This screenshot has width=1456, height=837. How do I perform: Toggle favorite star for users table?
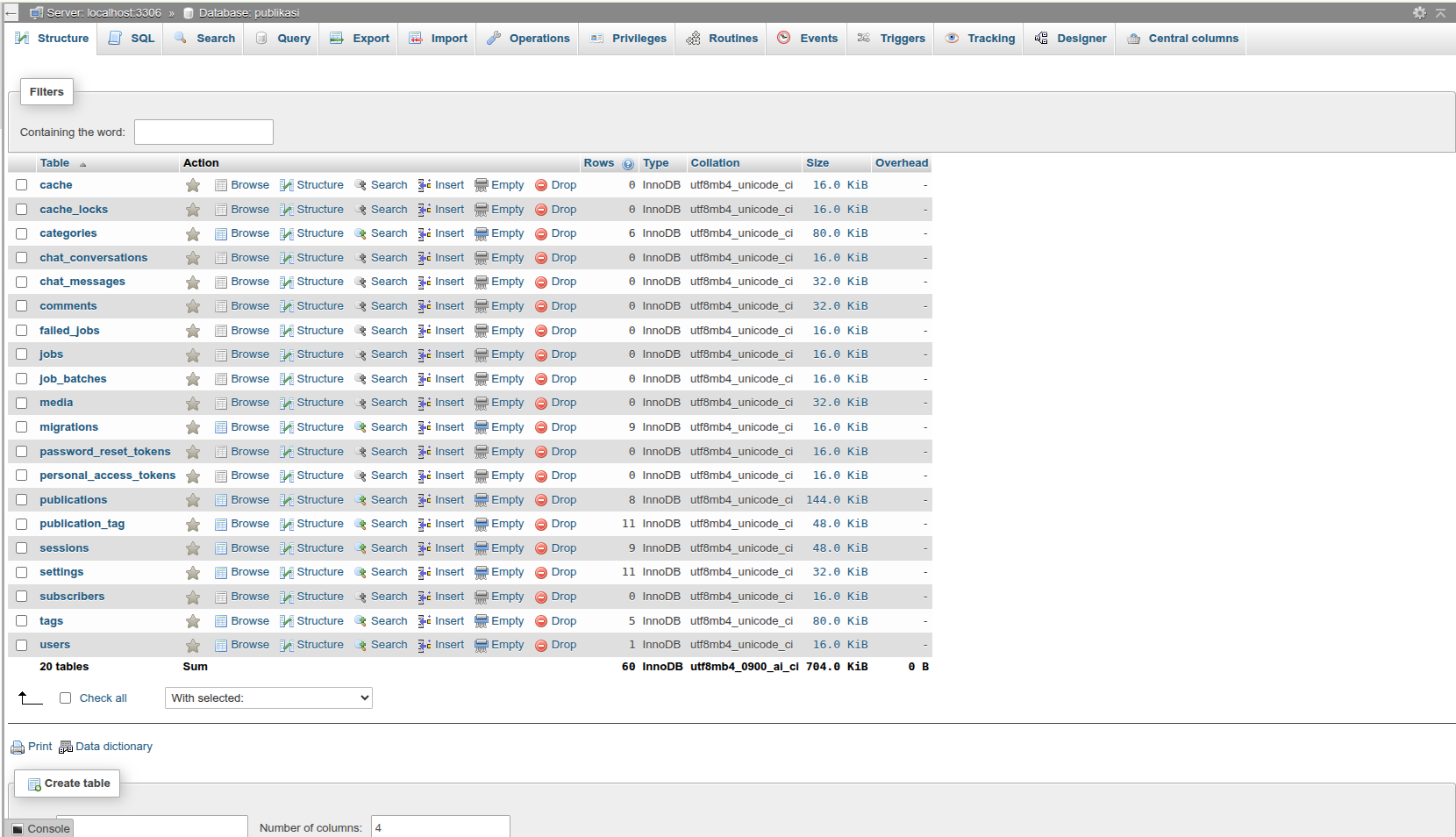[x=193, y=645]
